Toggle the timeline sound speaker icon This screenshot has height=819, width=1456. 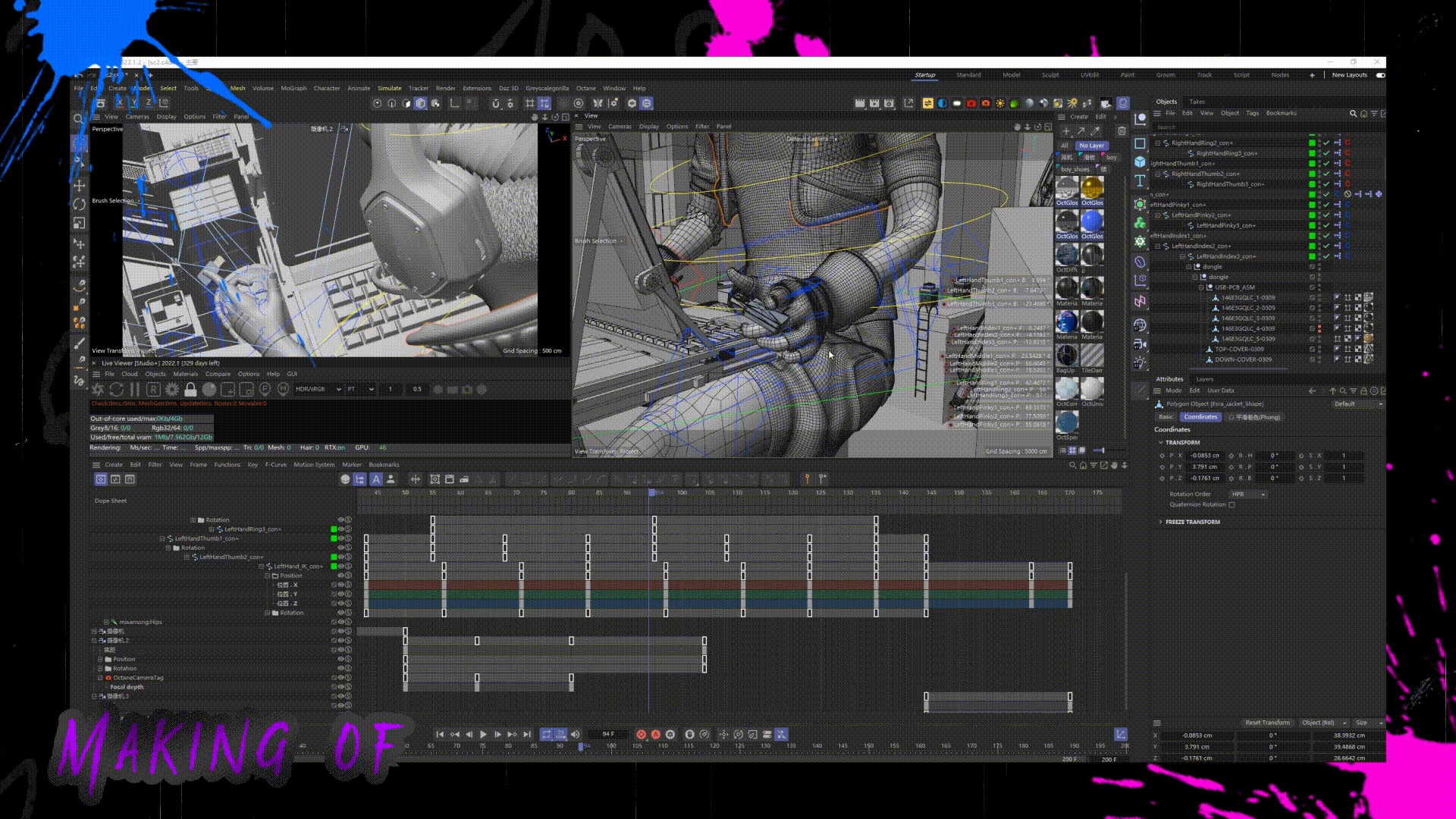point(575,734)
